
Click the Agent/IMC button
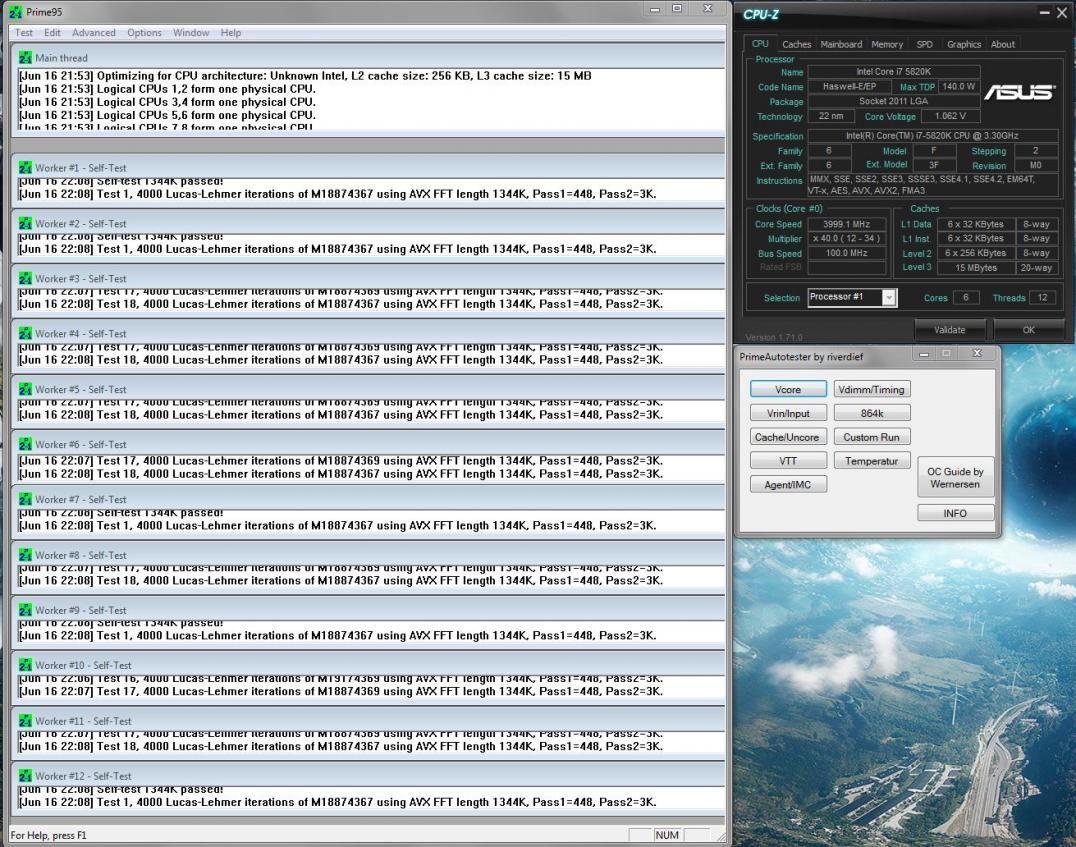click(788, 485)
